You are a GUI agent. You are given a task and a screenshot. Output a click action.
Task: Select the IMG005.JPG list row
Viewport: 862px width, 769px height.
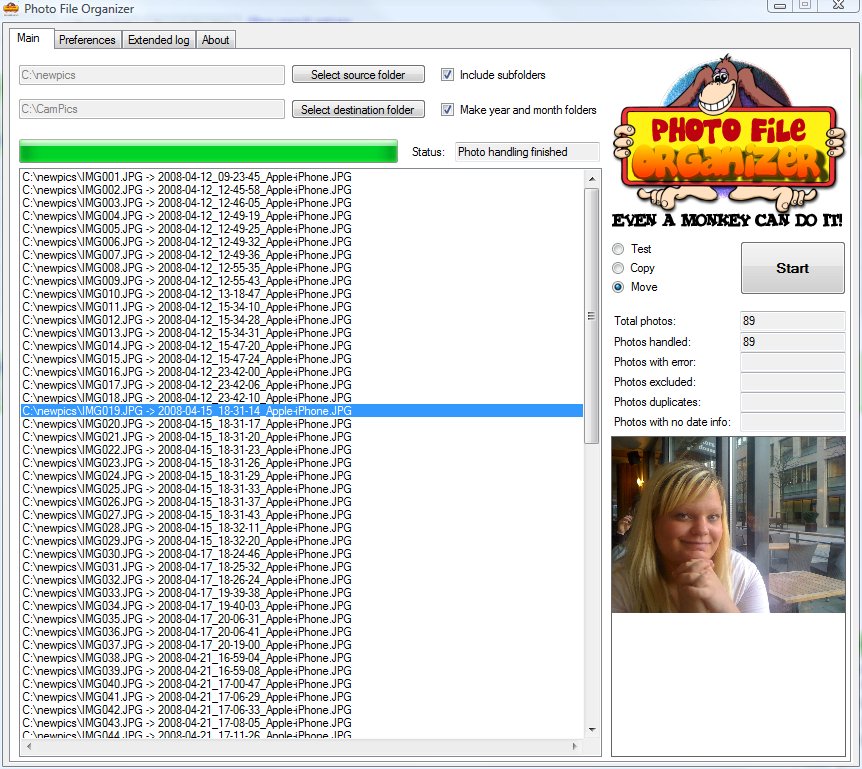coord(302,229)
